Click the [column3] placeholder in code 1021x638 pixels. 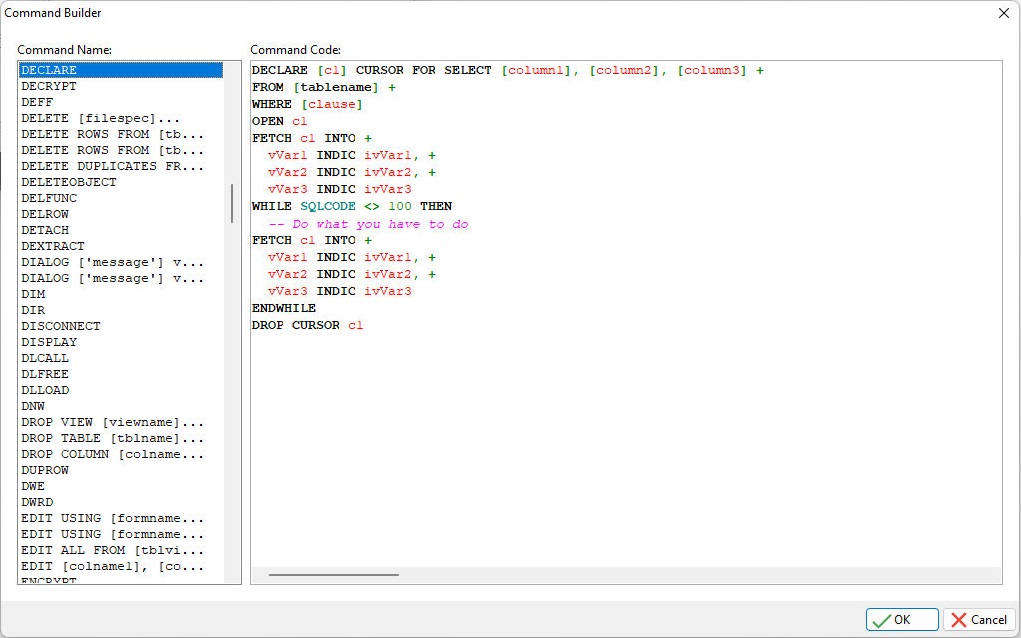pos(712,70)
